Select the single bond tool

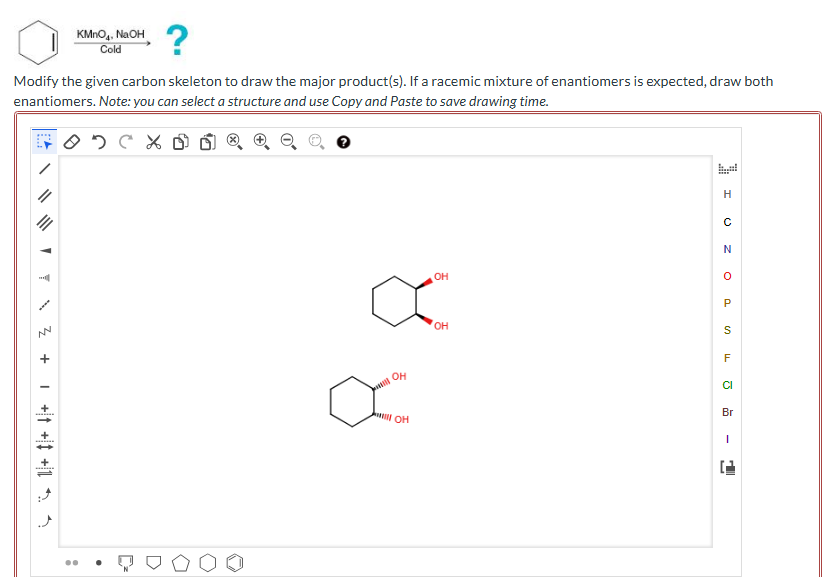point(42,171)
